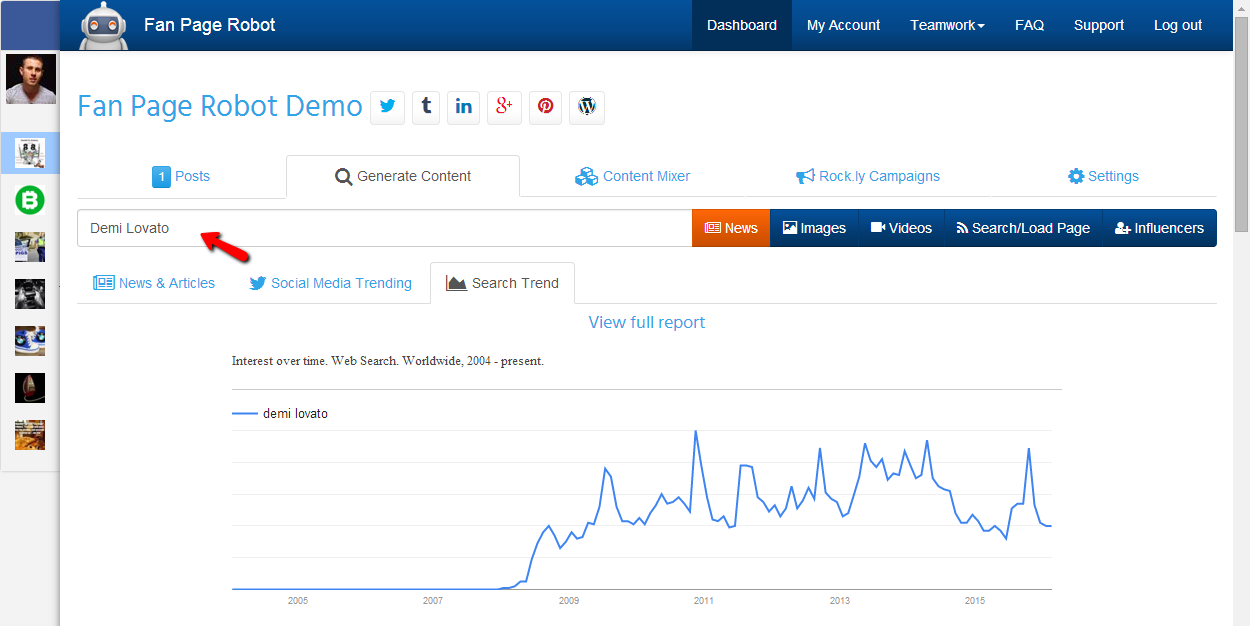This screenshot has height=626, width=1250.
Task: Find Influencers for the keyword
Action: point(1159,228)
